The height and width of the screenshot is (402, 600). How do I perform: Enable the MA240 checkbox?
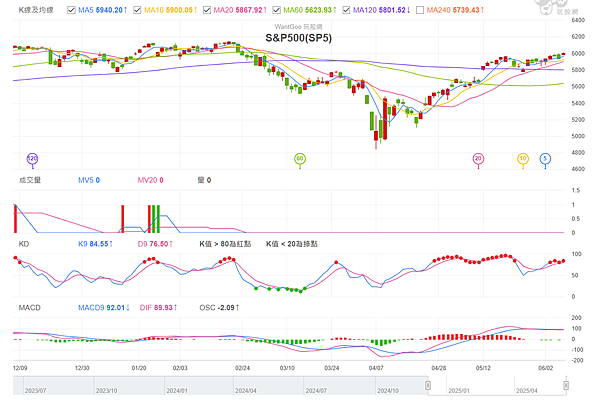point(420,10)
